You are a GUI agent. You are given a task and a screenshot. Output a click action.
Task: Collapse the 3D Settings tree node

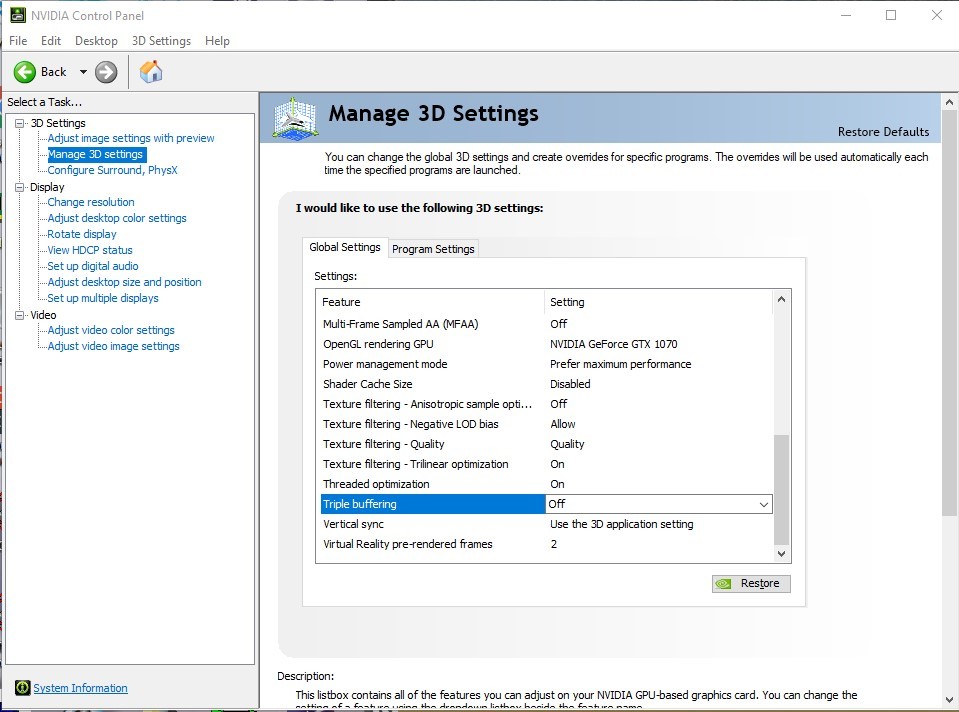coord(20,123)
